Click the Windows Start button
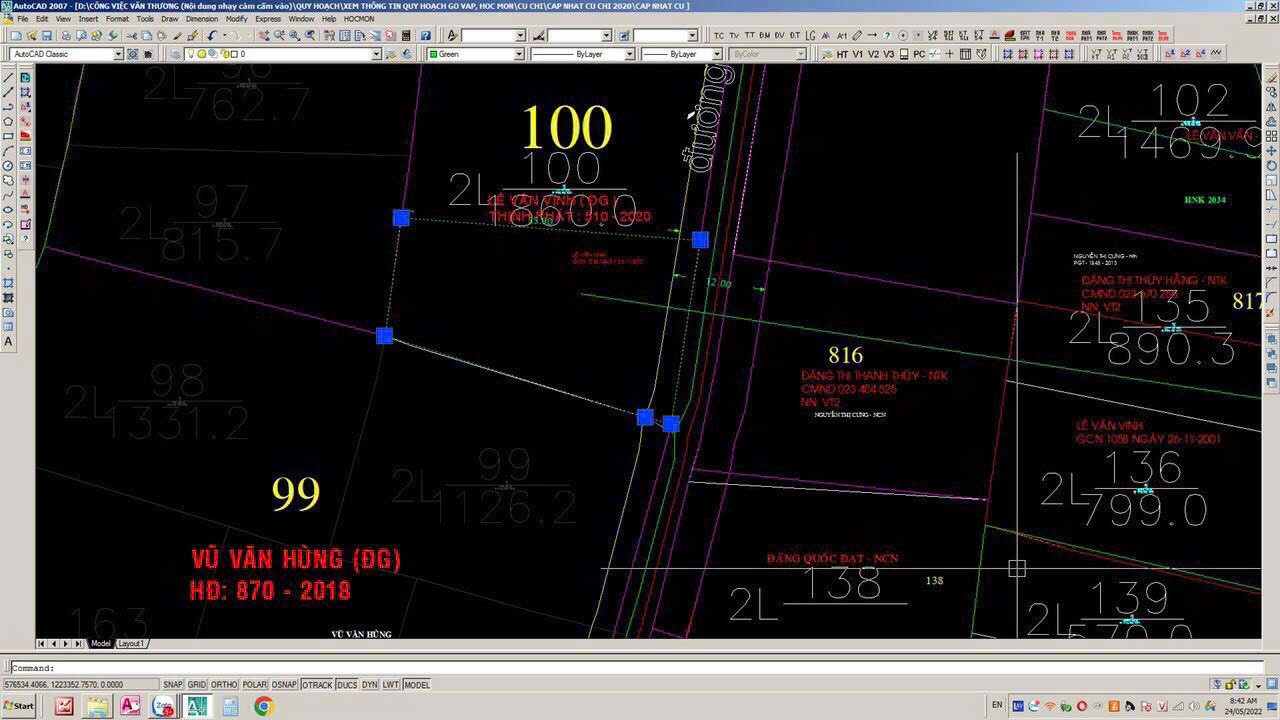The height and width of the screenshot is (720, 1280). coord(18,706)
